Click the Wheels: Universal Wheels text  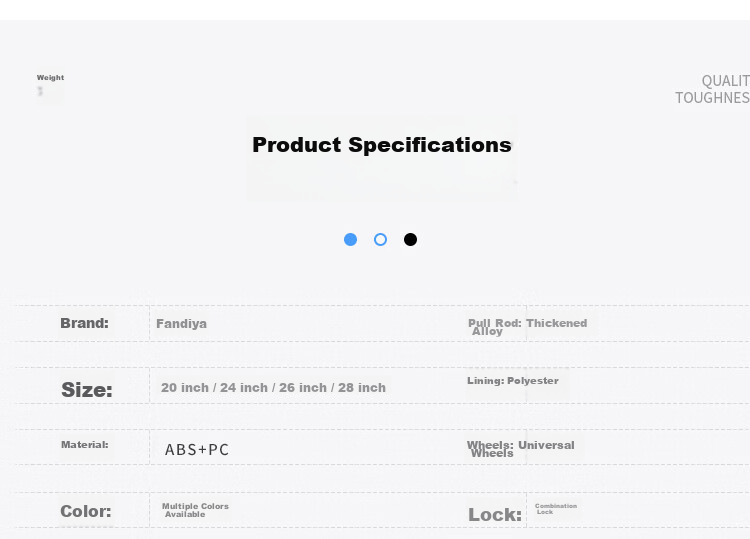coord(520,449)
